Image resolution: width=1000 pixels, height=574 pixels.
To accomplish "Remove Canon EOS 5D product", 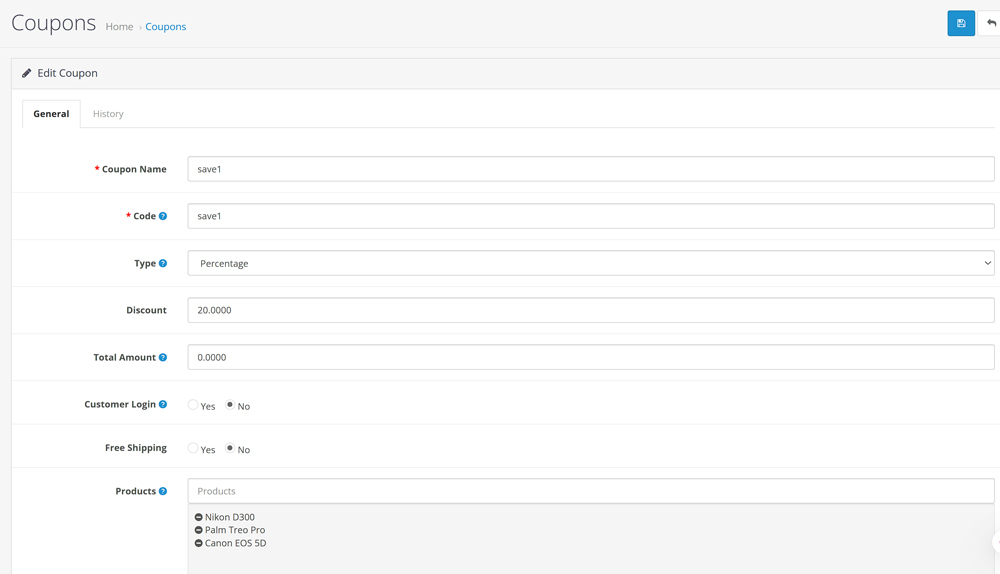I will pyautogui.click(x=199, y=543).
